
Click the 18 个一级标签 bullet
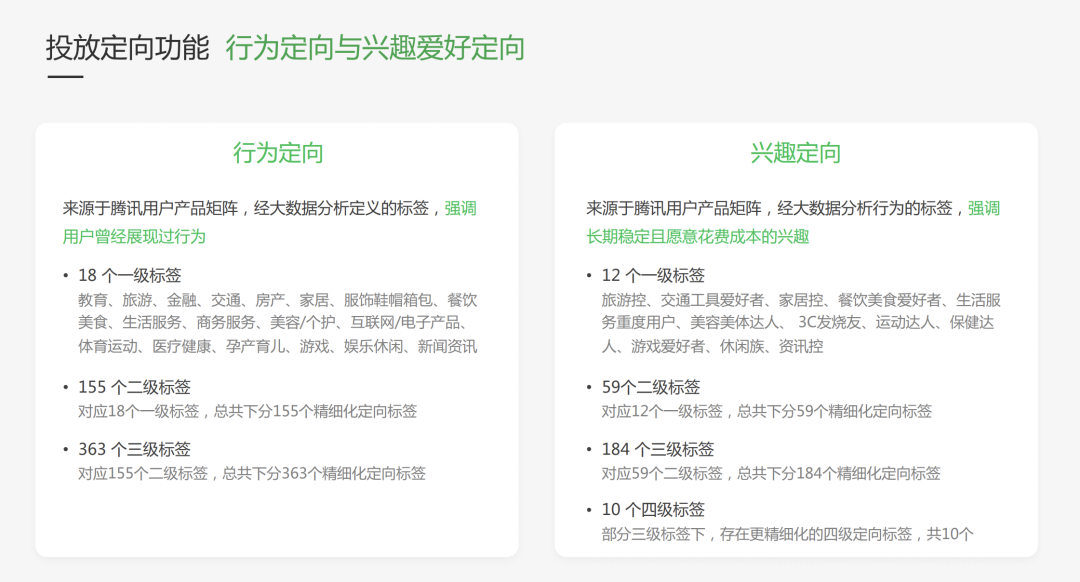pyautogui.click(x=129, y=276)
